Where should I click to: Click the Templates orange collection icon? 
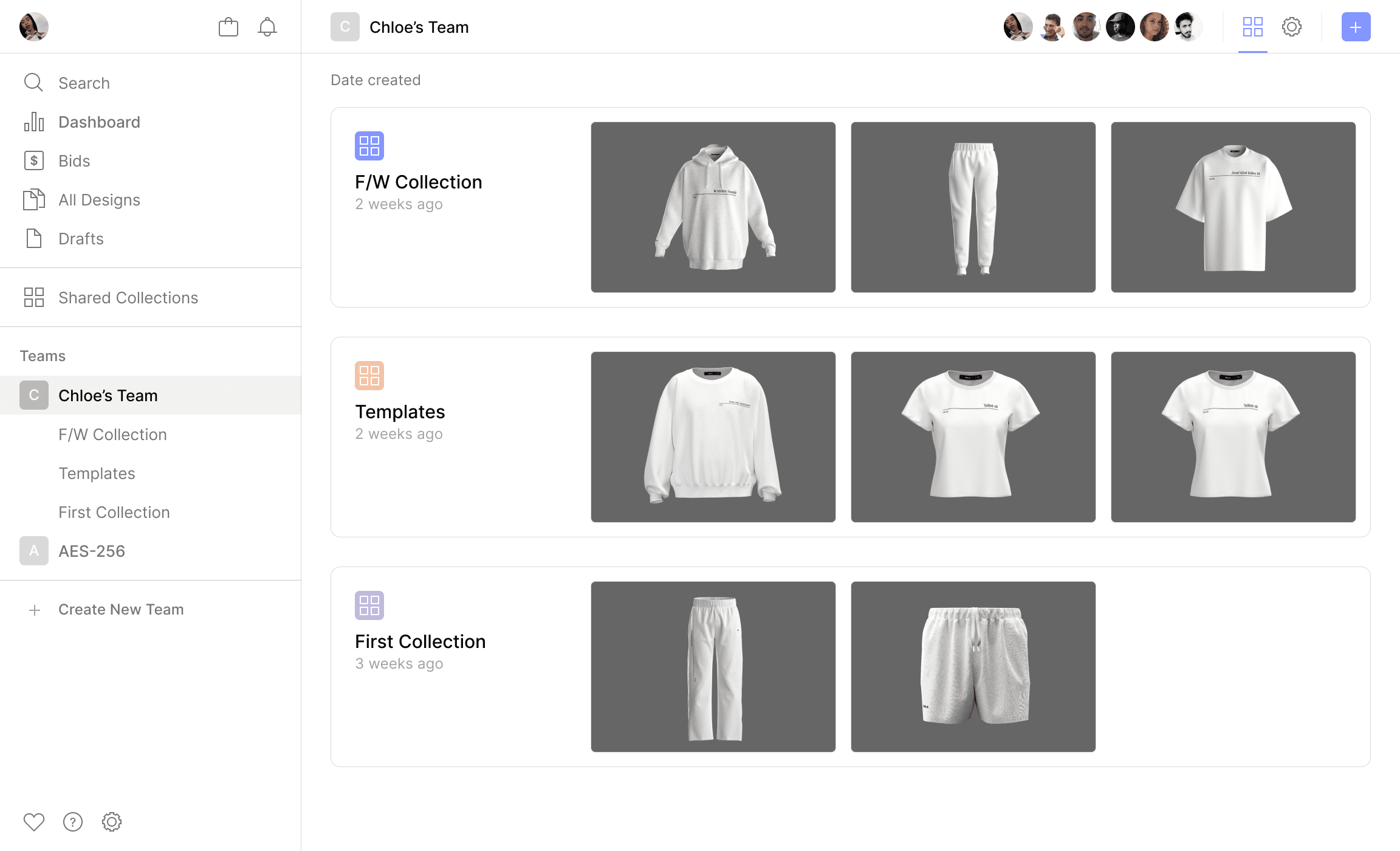click(x=369, y=376)
